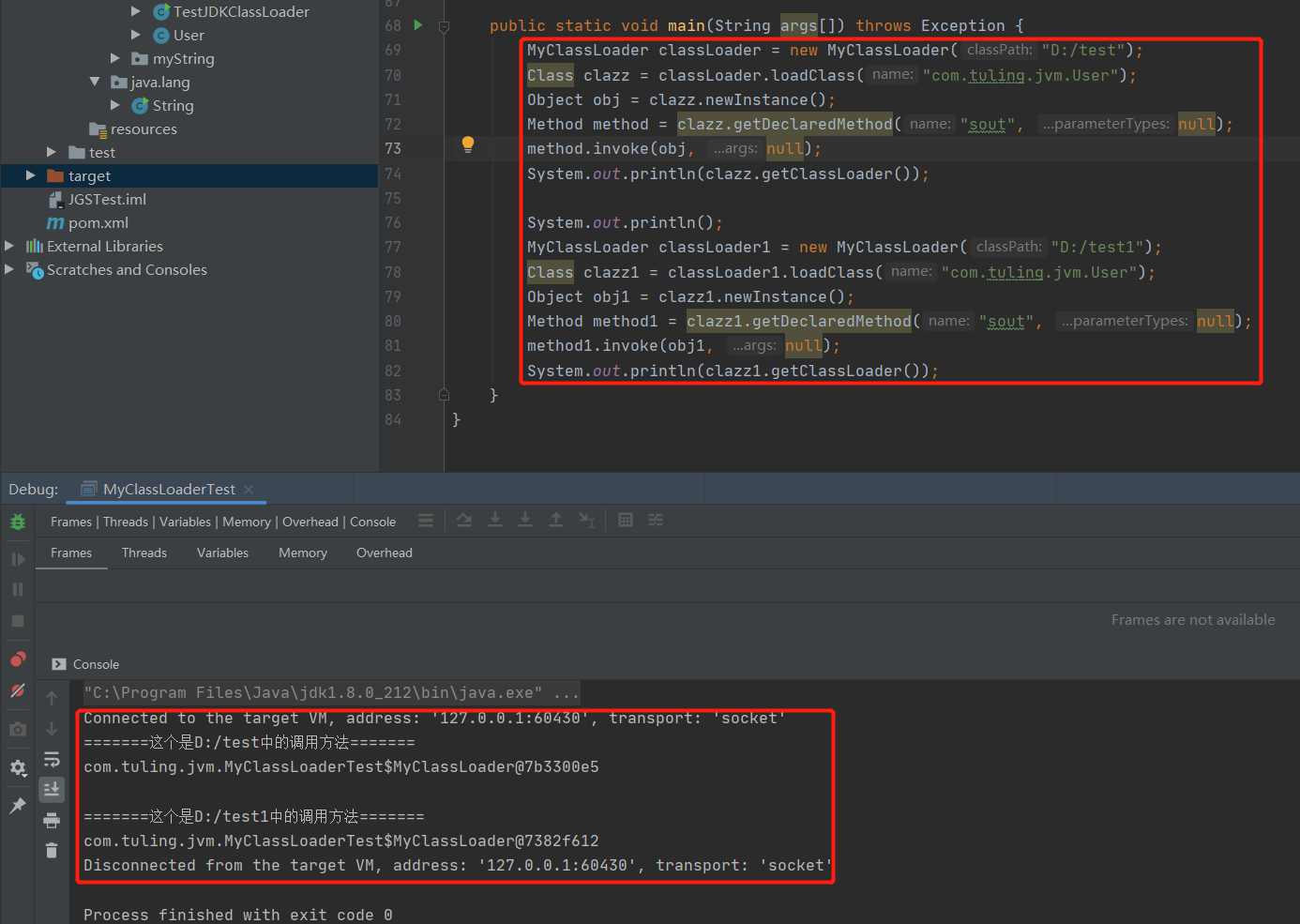Toggle Soft-Wrap icon in the console gutter
Viewport: 1300px width, 924px height.
coord(52,759)
